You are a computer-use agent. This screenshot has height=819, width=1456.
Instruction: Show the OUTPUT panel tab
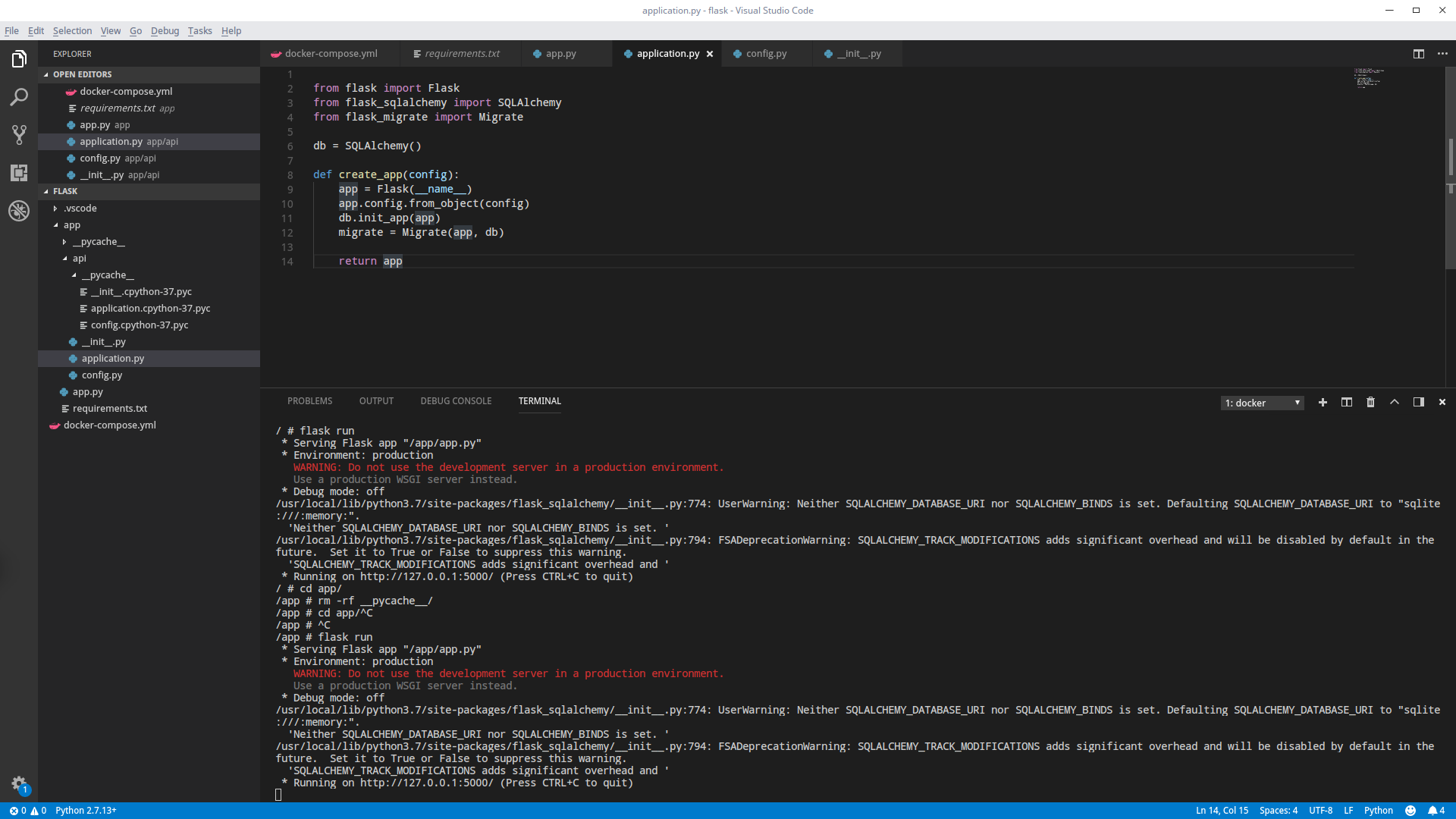[x=376, y=401]
